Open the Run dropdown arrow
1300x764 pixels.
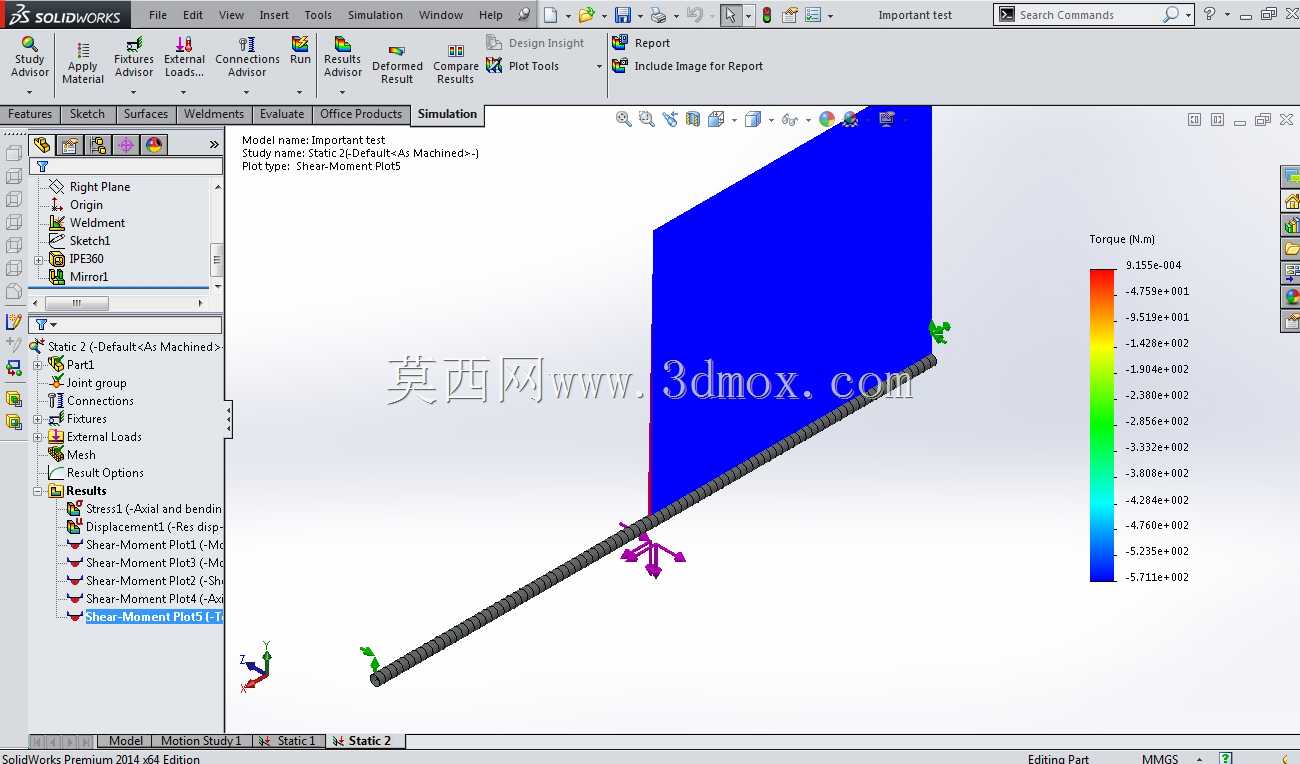pos(301,92)
